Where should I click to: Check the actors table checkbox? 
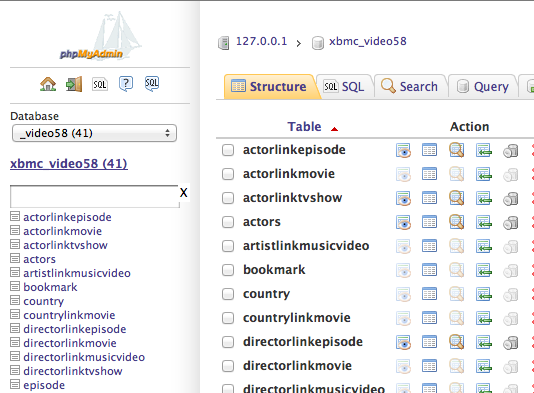click(228, 222)
